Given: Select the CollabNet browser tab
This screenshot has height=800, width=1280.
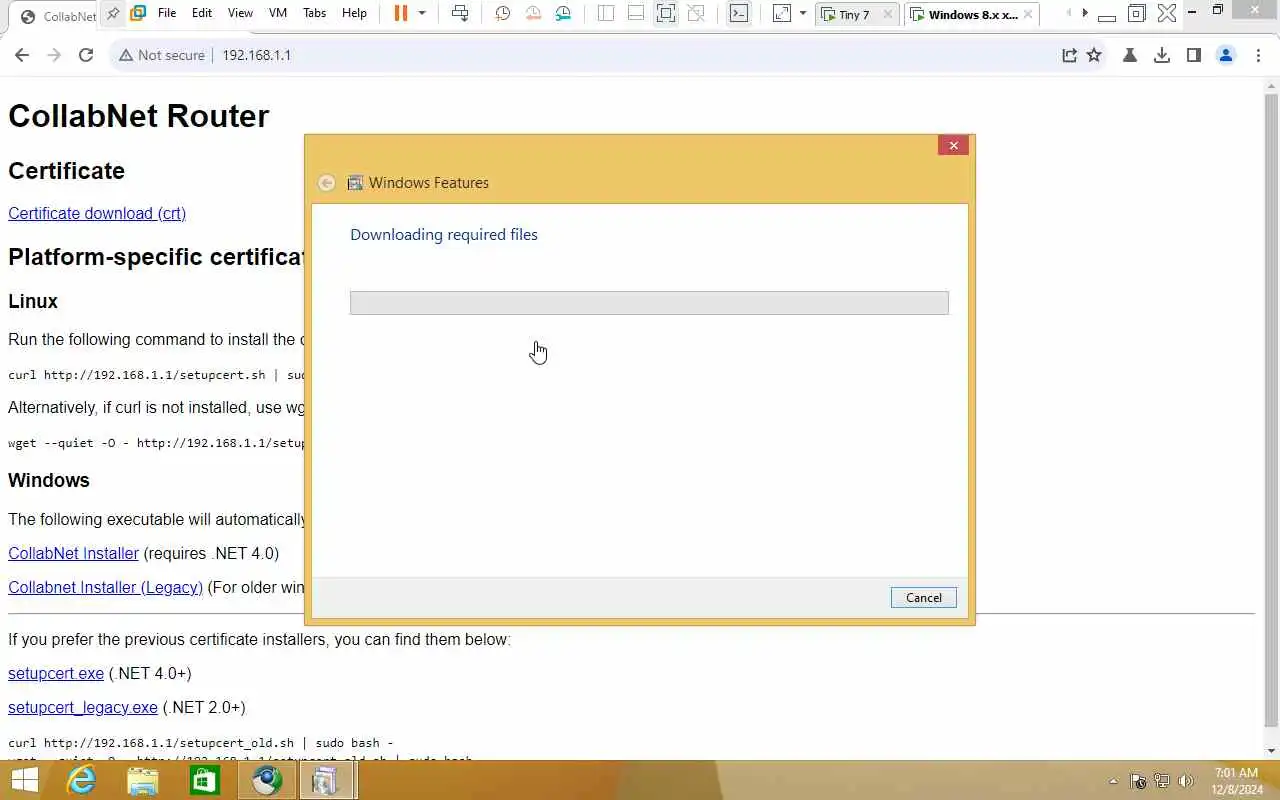Looking at the screenshot, I should pyautogui.click(x=58, y=16).
